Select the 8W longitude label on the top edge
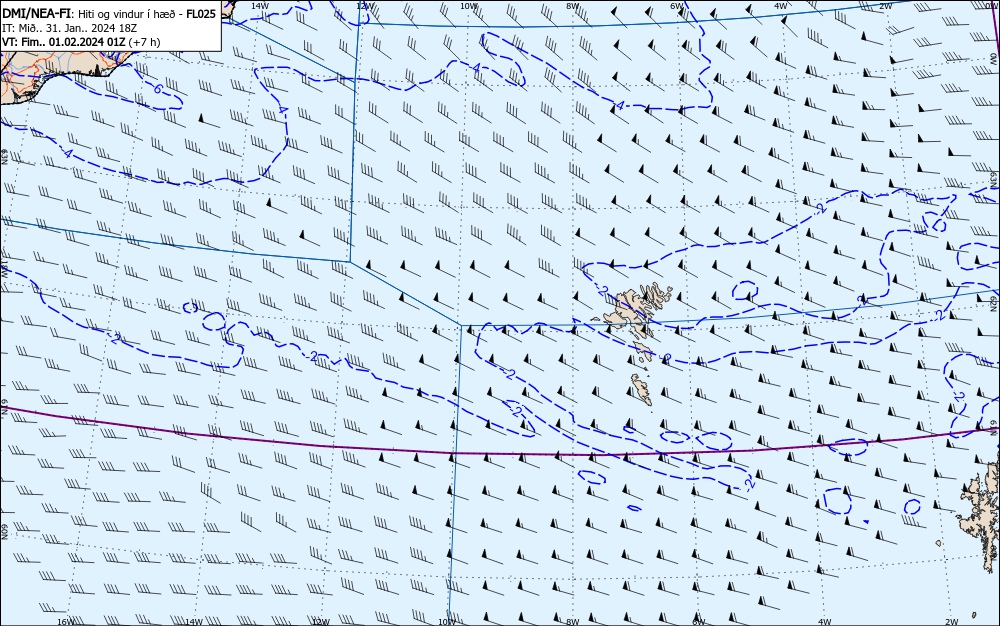The width and height of the screenshot is (1000, 626). pyautogui.click(x=573, y=5)
